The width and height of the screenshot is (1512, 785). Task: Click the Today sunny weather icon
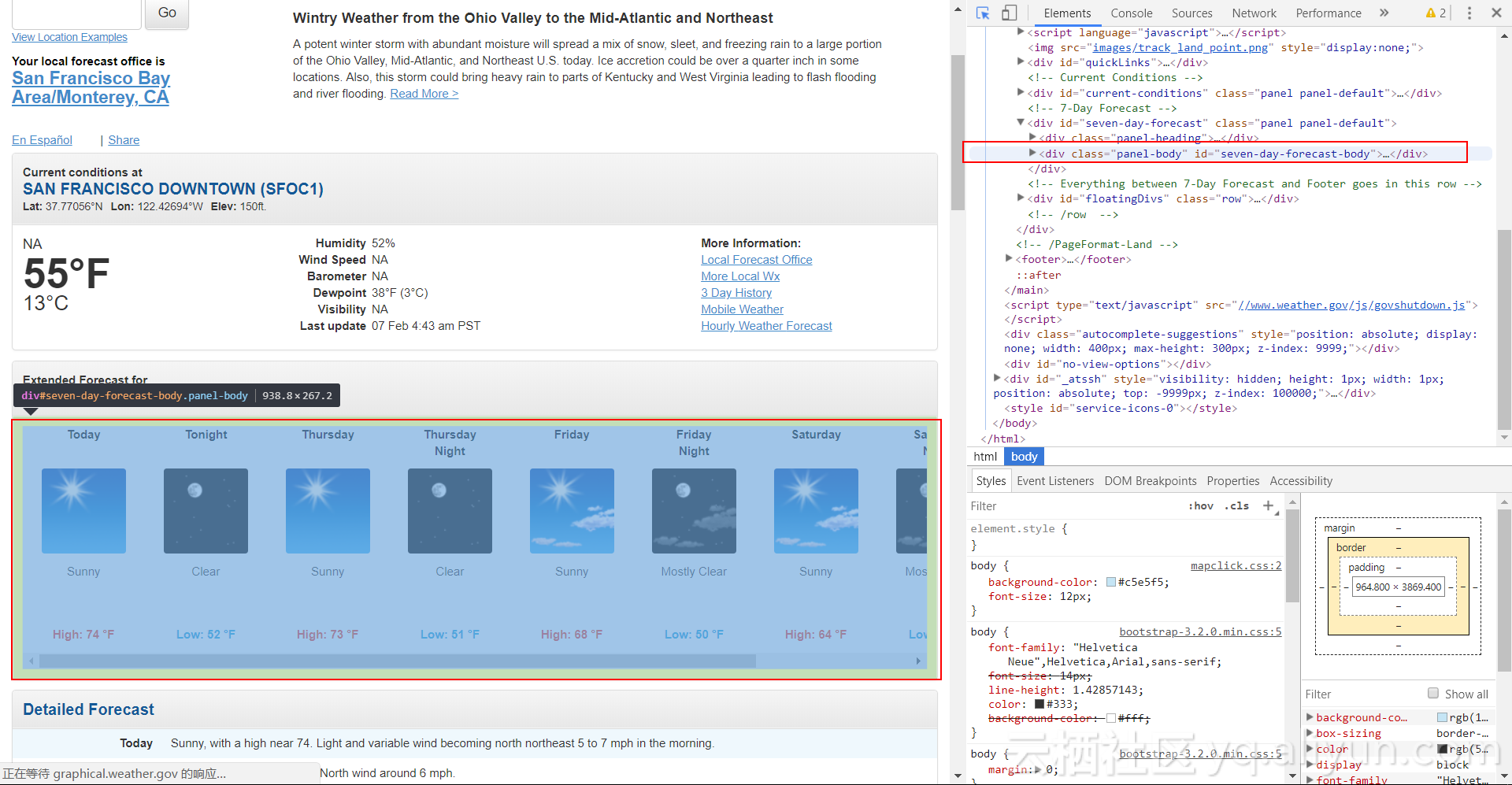(83, 511)
